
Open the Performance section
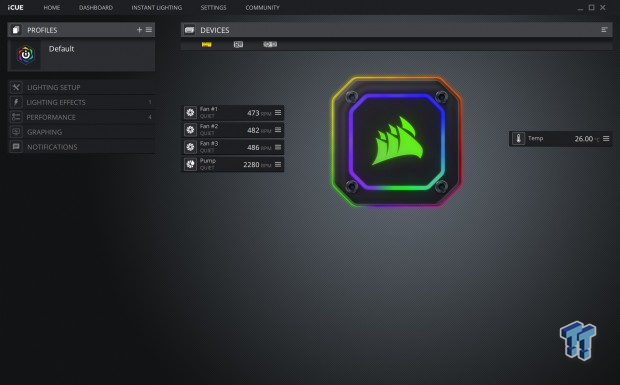coord(82,117)
